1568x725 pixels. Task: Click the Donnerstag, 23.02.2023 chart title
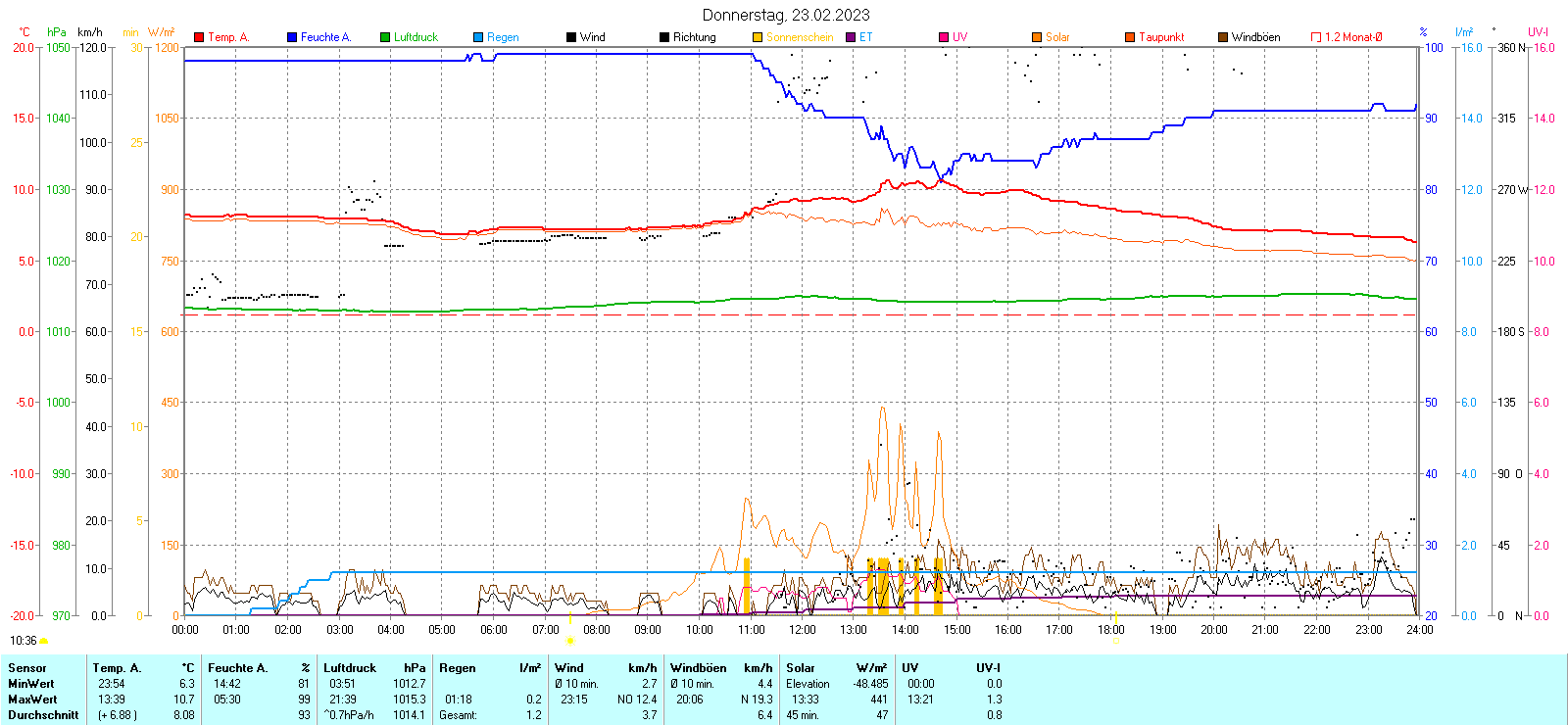(786, 15)
